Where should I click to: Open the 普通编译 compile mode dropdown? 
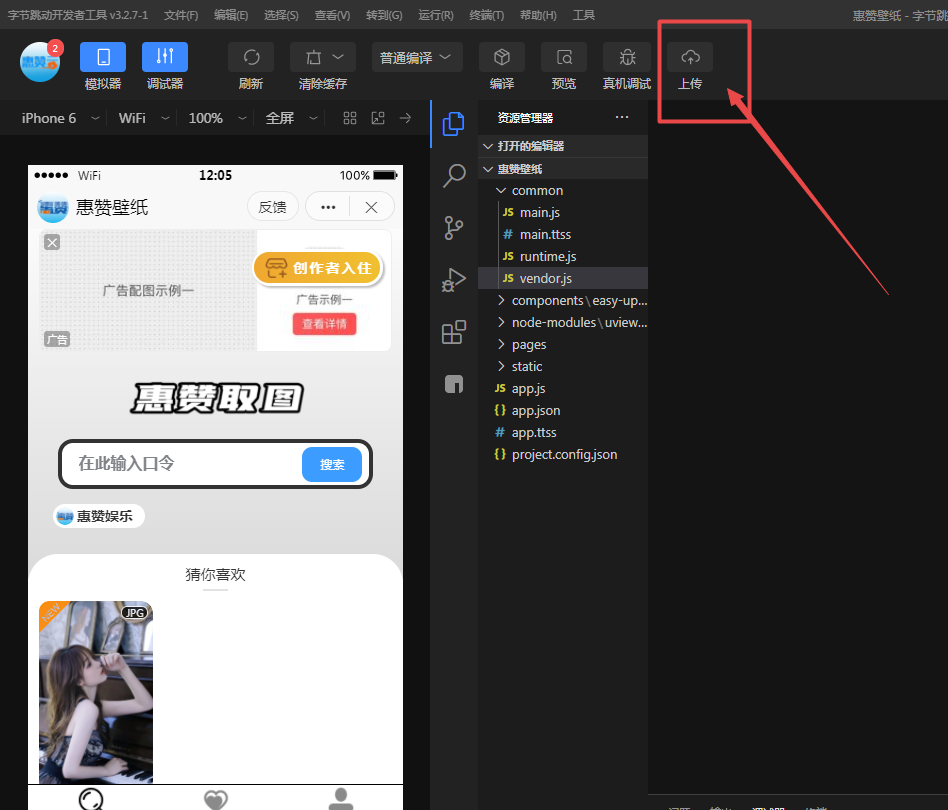tap(417, 57)
